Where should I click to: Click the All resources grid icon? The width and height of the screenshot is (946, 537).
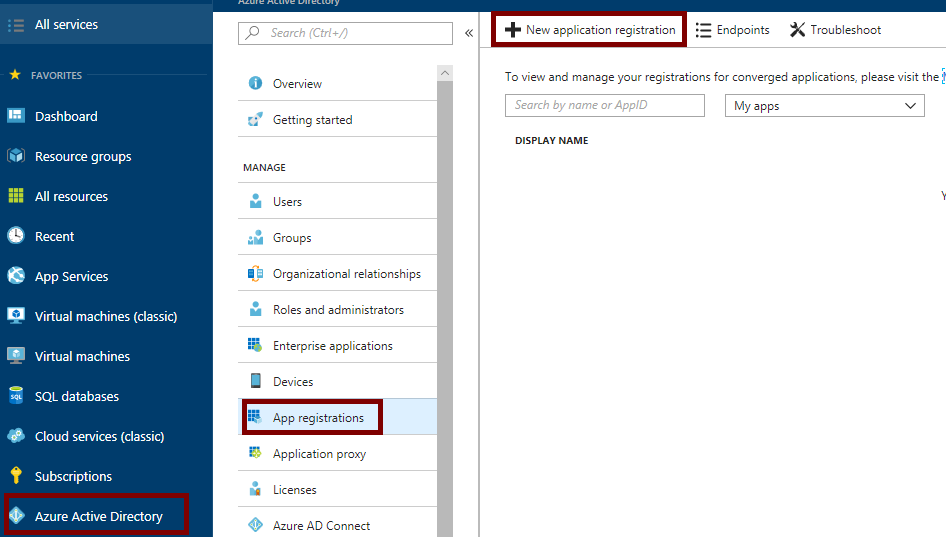[x=16, y=196]
